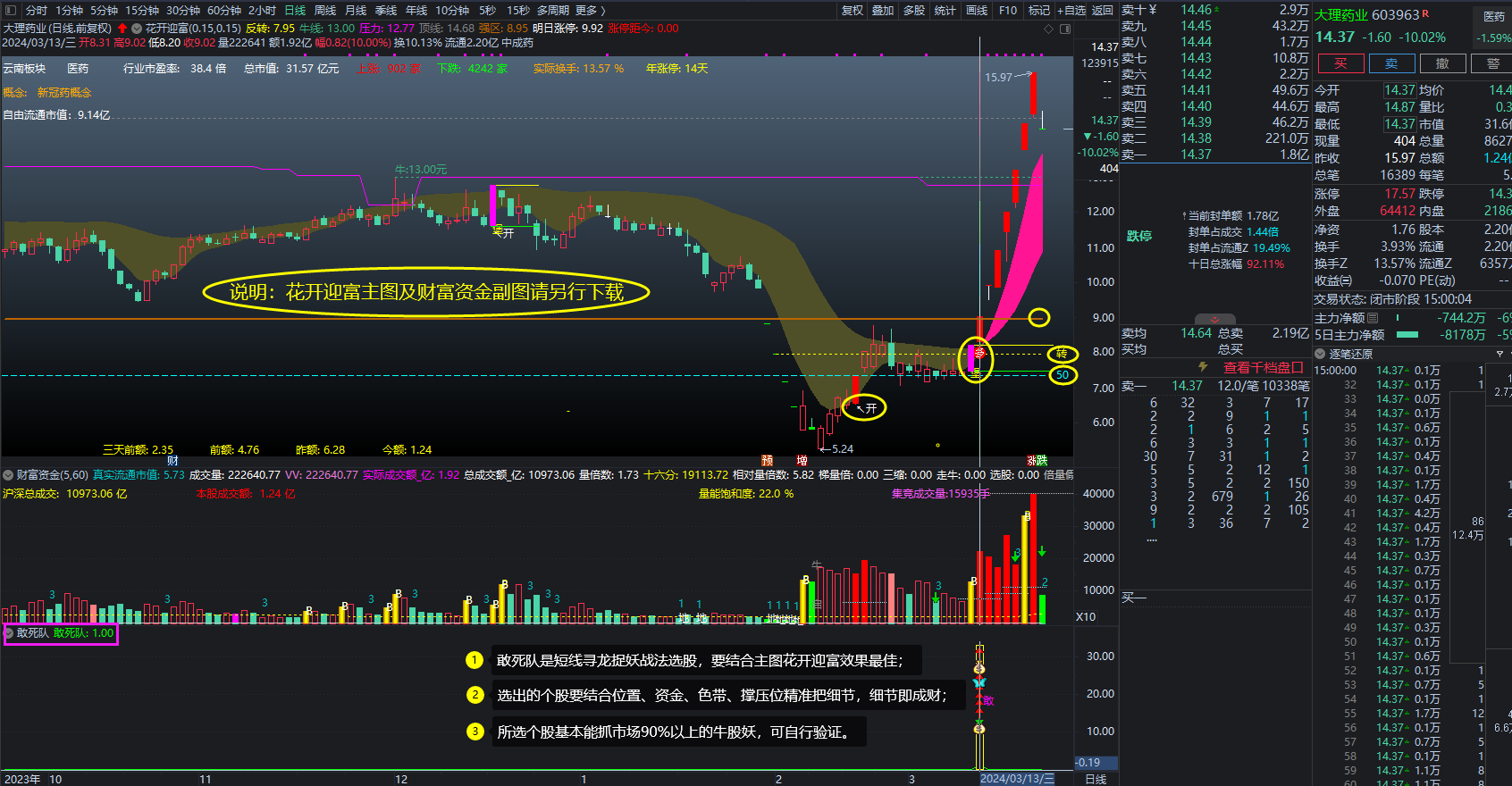The height and width of the screenshot is (786, 1512).
Task: Click the 预 marker at chart bottom
Action: [767, 461]
